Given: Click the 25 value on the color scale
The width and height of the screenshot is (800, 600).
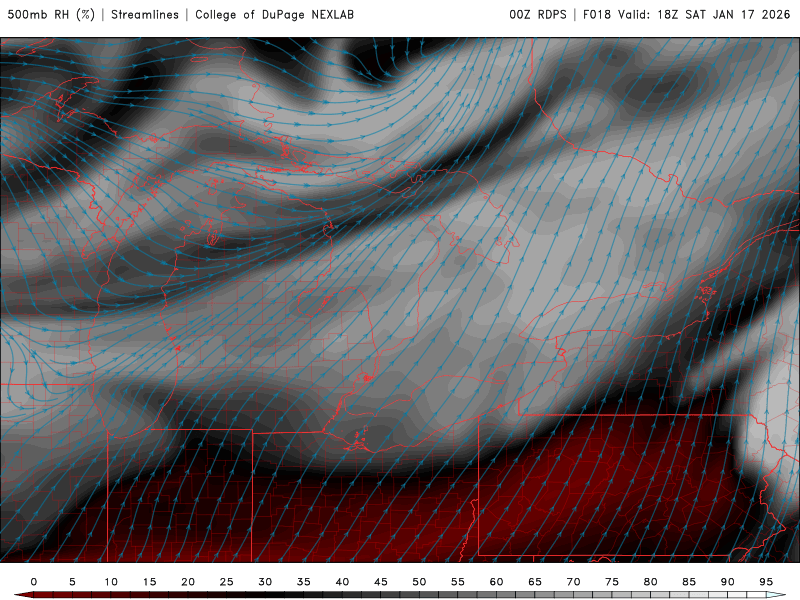Looking at the screenshot, I should click(x=227, y=582).
